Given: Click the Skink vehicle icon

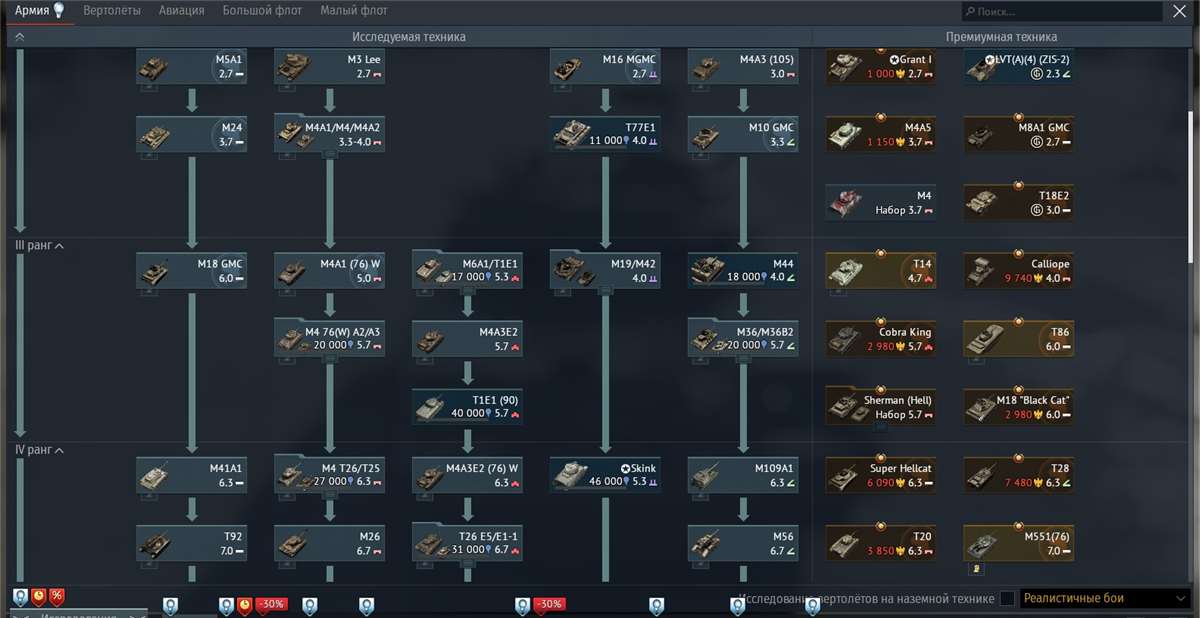Looking at the screenshot, I should (x=605, y=474).
